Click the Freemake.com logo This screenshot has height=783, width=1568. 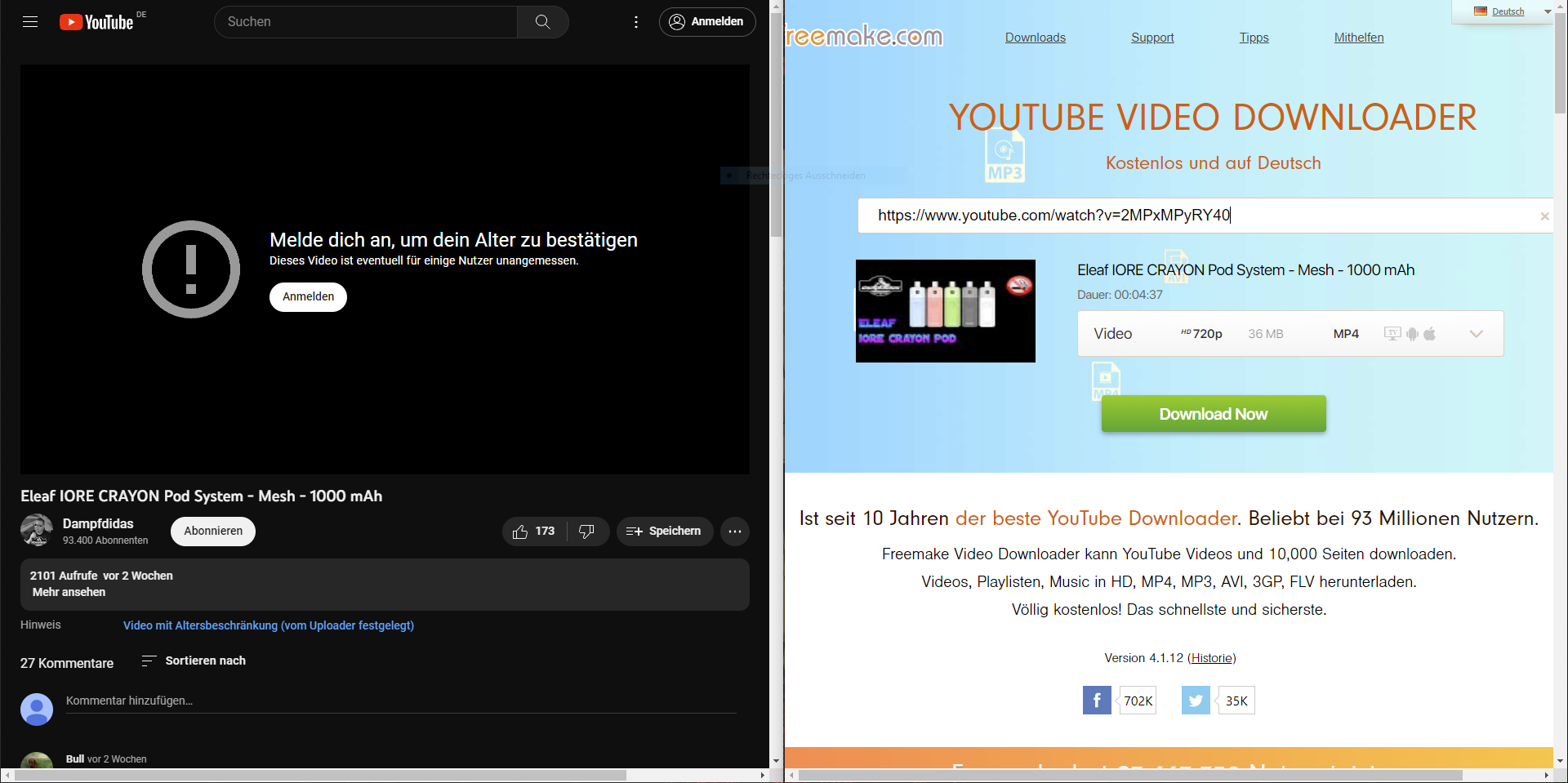(x=864, y=36)
